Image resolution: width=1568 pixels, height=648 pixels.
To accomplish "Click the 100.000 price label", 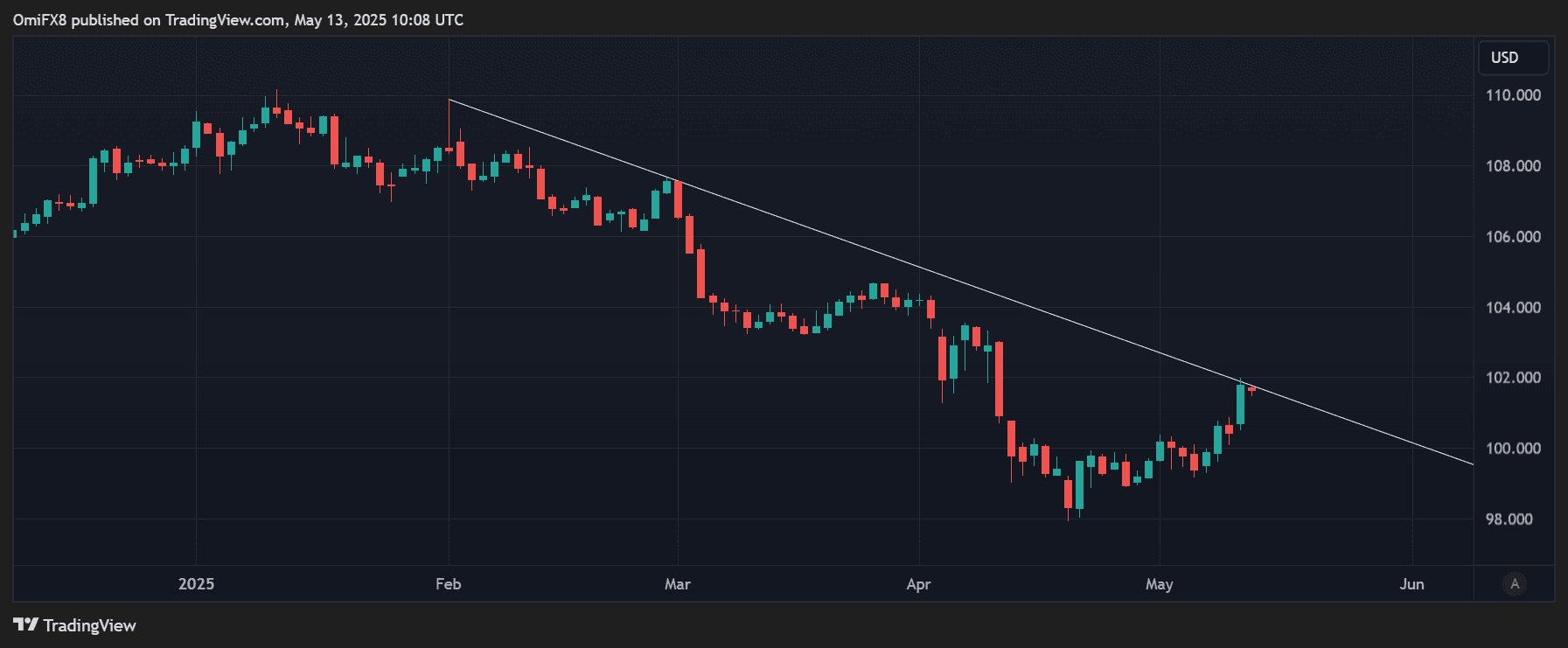I will tap(1513, 449).
